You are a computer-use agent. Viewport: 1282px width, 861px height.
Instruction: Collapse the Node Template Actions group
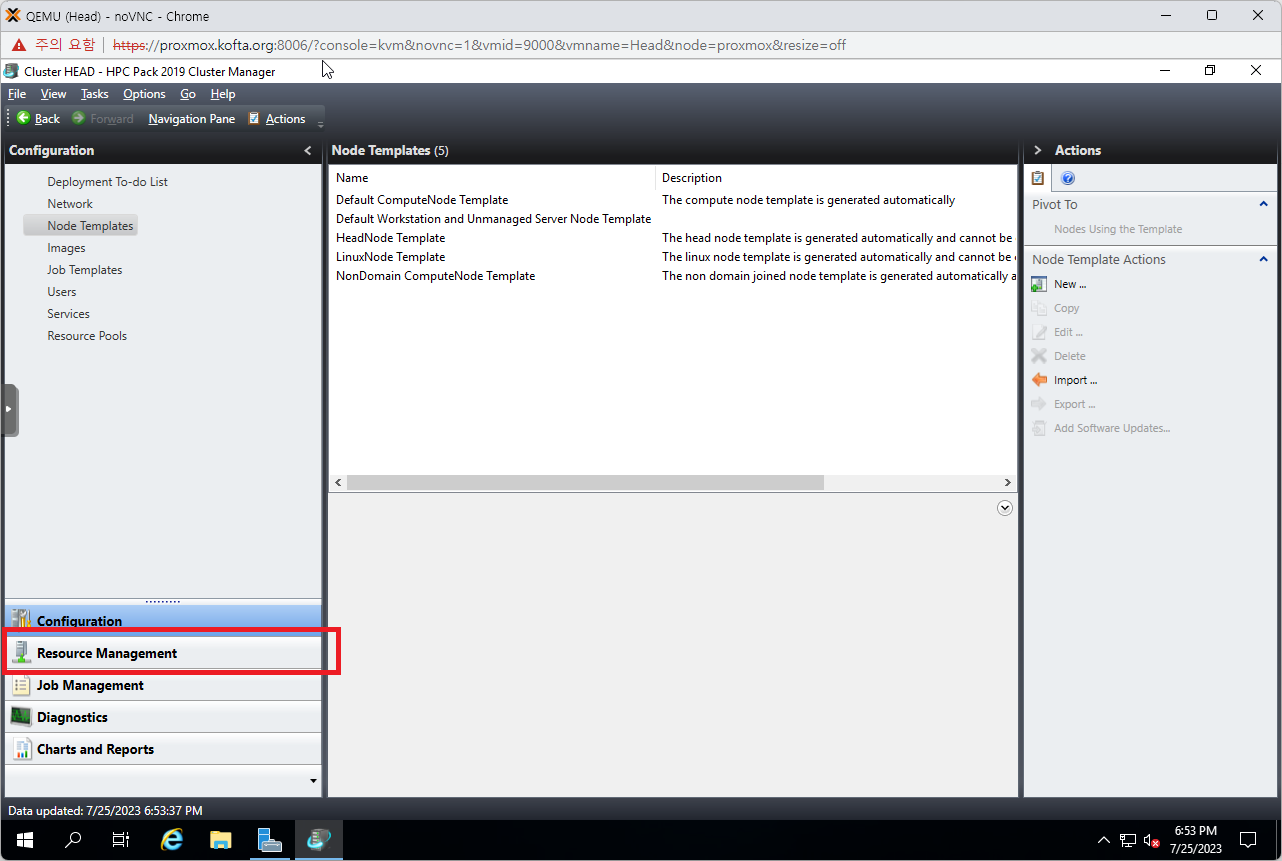[x=1263, y=260]
